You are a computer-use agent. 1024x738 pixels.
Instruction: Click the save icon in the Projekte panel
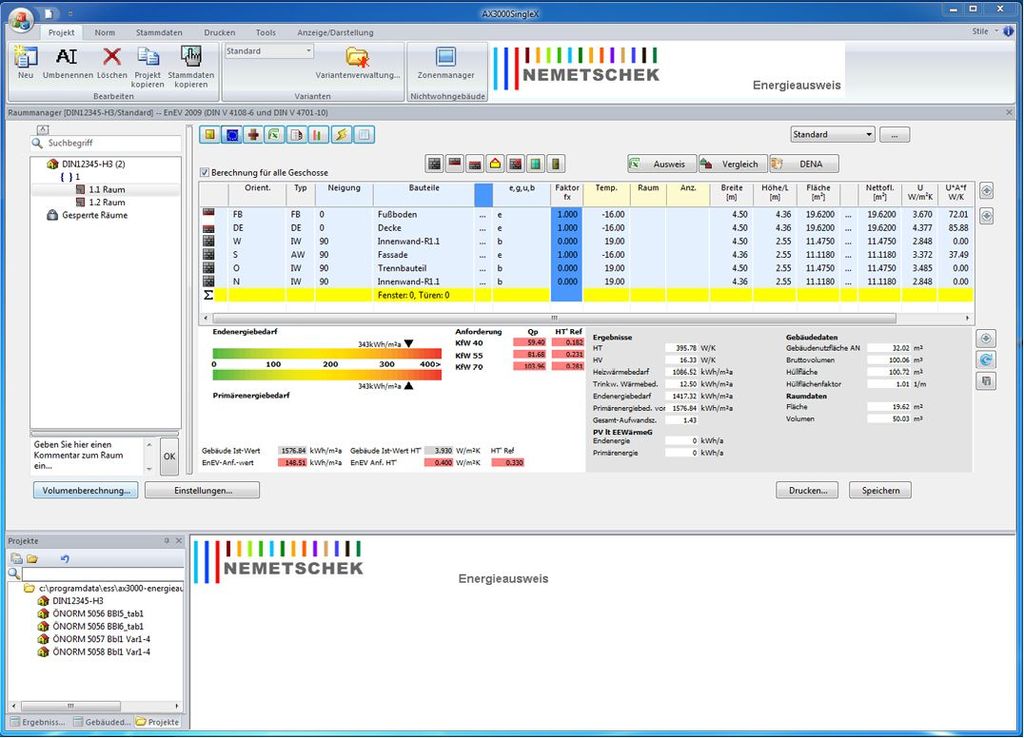(16, 558)
